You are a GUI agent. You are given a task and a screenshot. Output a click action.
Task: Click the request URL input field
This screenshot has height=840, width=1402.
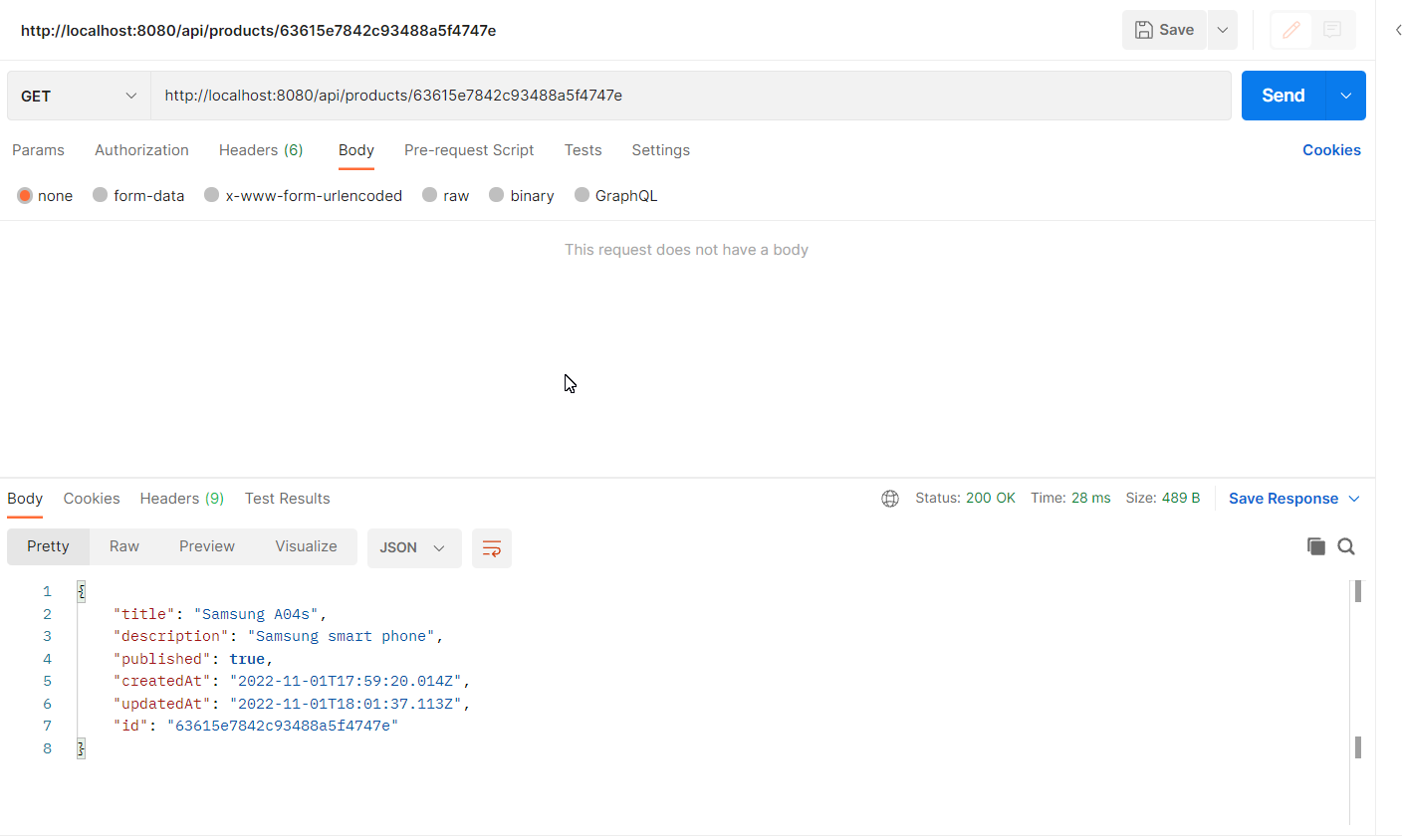coord(691,96)
